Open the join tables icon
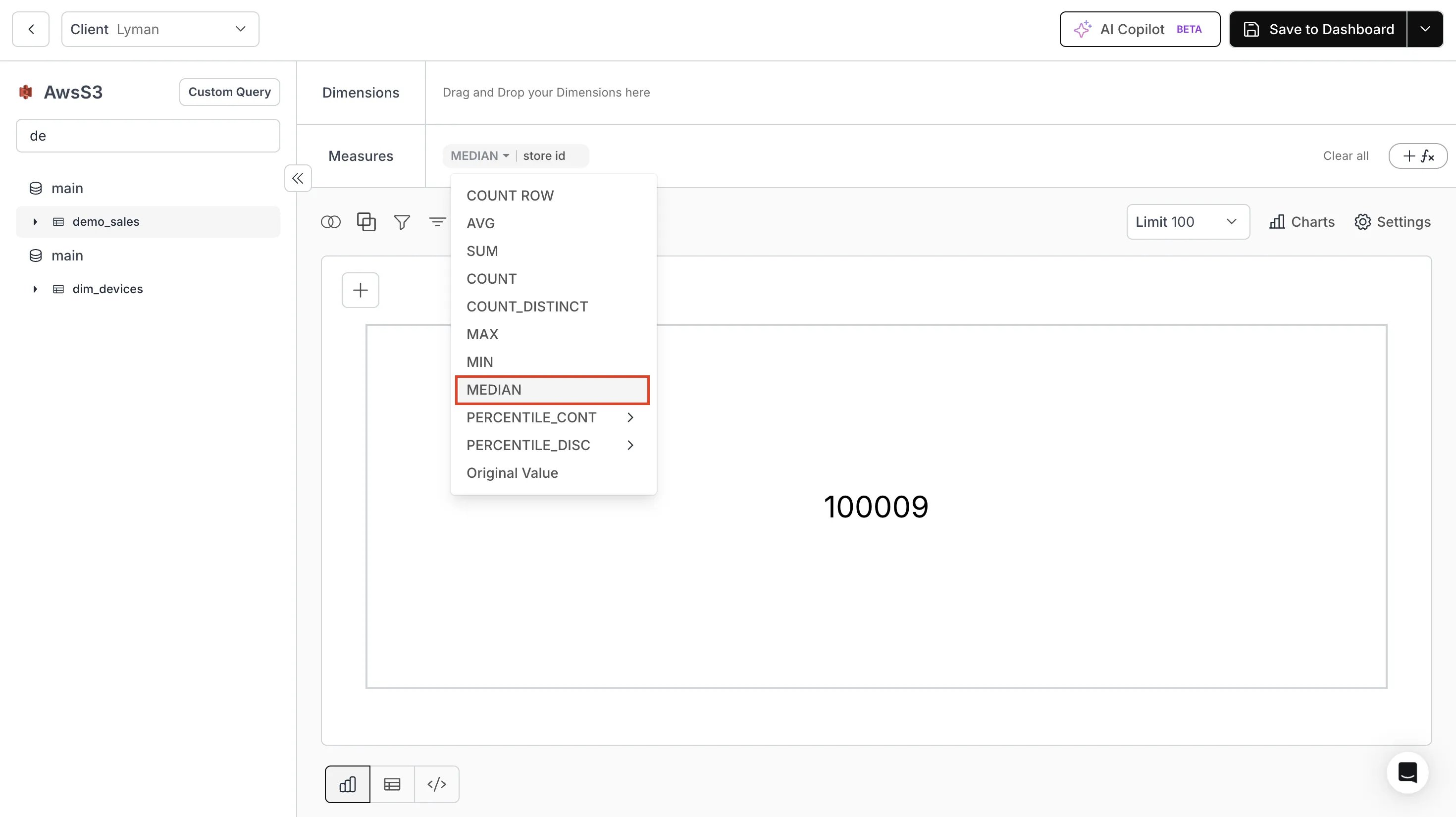This screenshot has height=817, width=1456. pyautogui.click(x=331, y=222)
